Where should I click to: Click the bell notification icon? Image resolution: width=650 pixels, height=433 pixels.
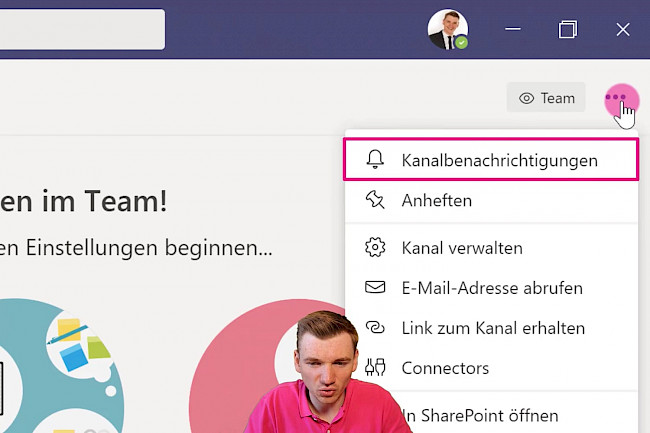coord(375,160)
